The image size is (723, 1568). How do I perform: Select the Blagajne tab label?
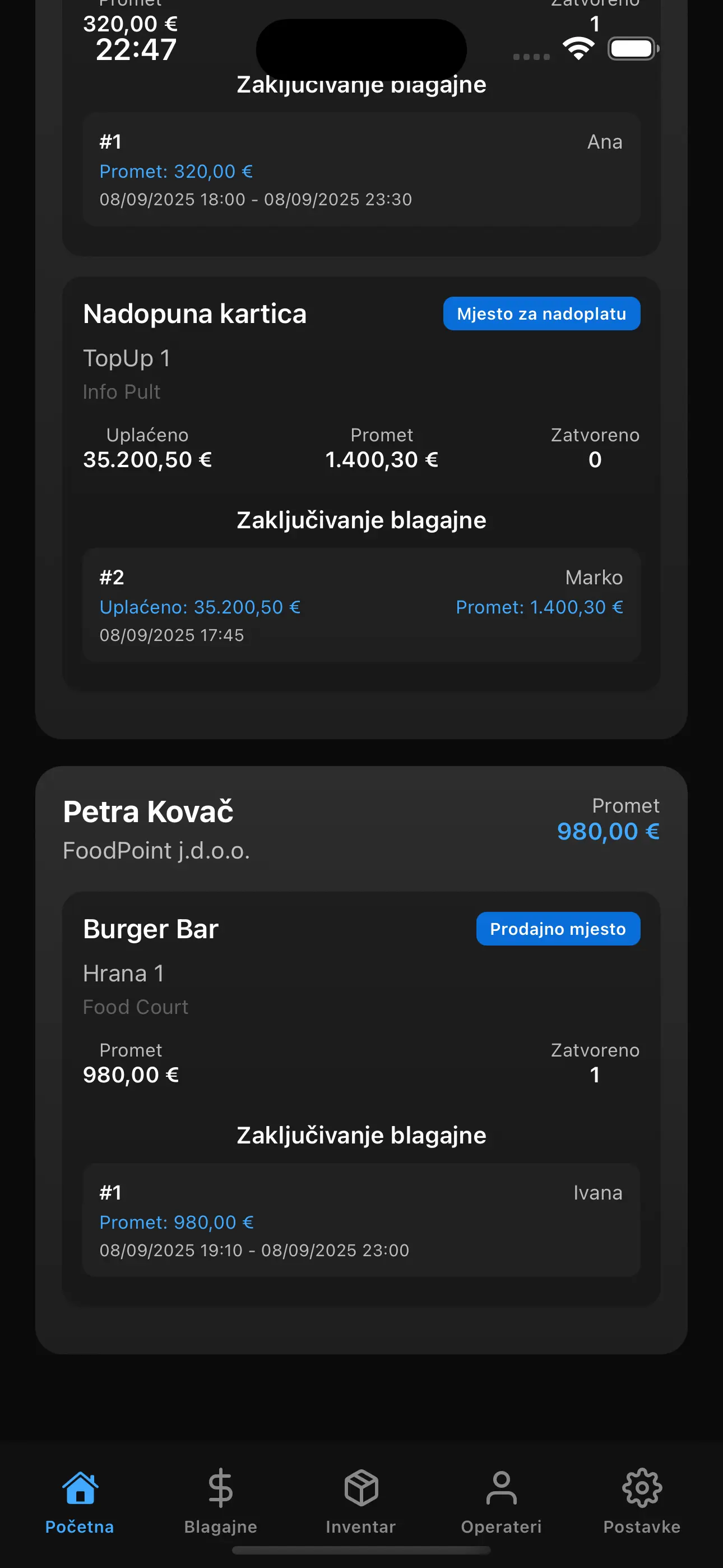tap(220, 1527)
